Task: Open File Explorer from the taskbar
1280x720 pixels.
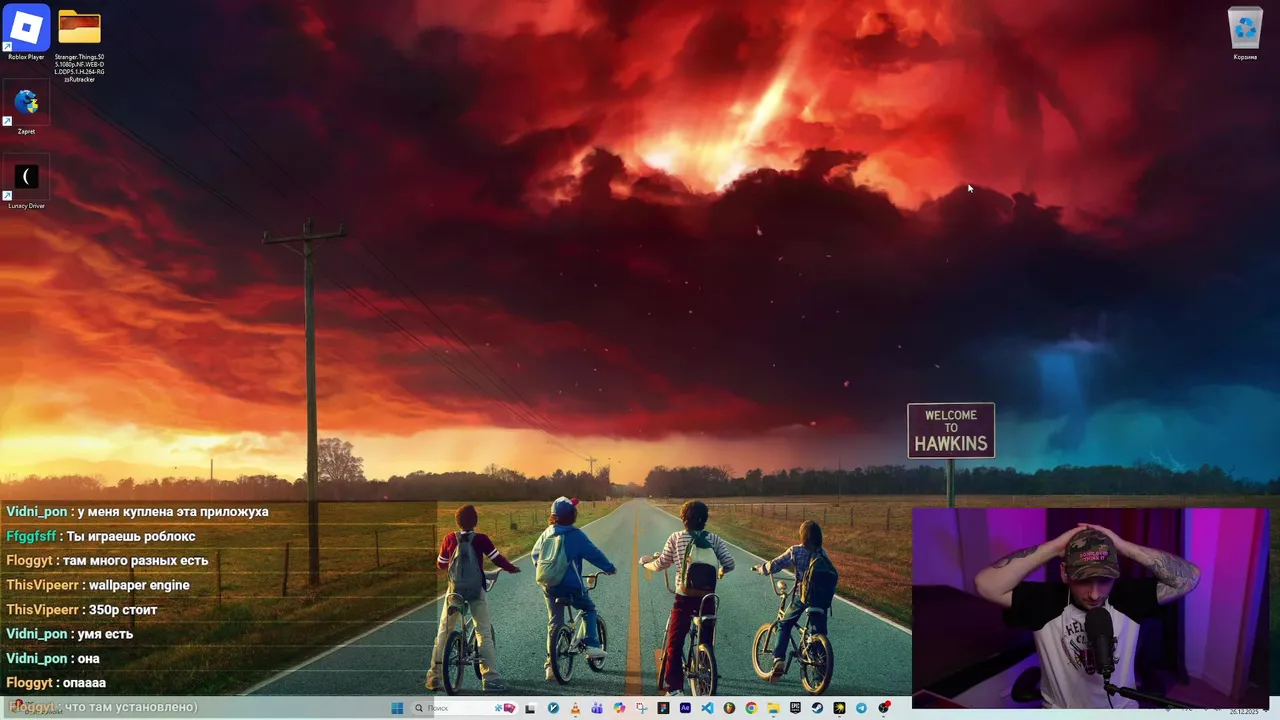Action: pos(773,708)
